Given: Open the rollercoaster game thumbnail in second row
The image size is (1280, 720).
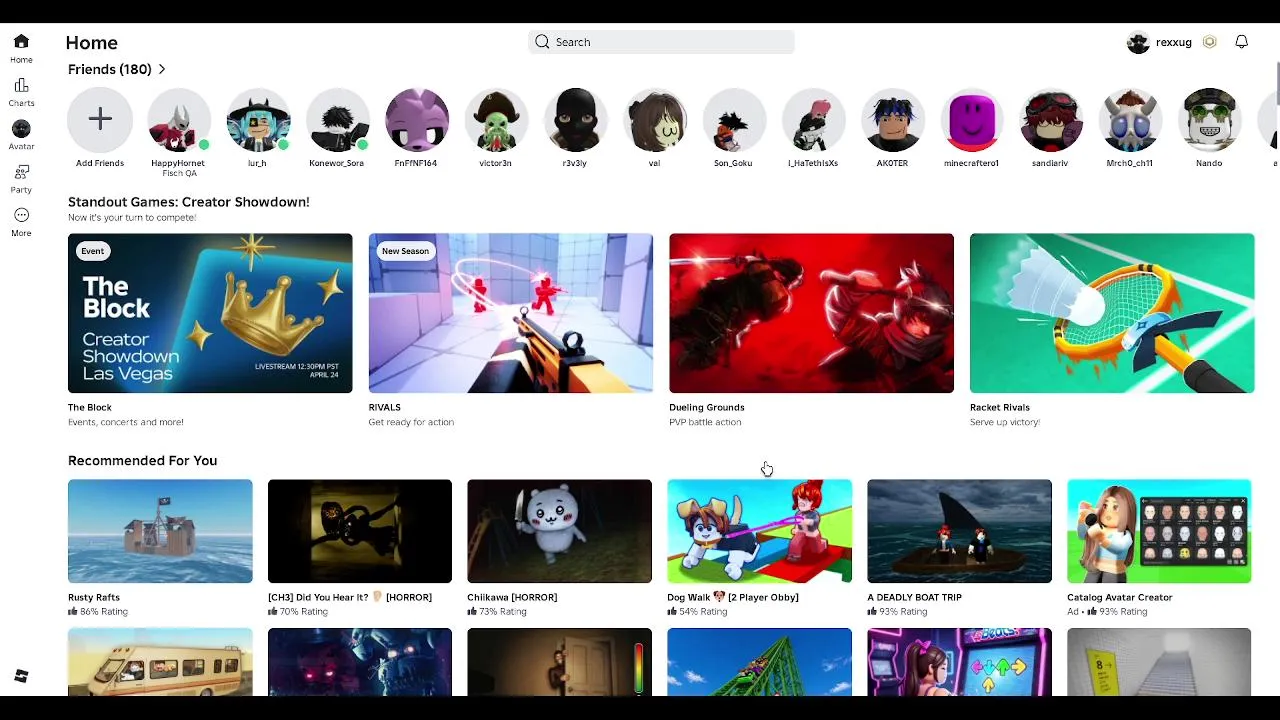Looking at the screenshot, I should (759, 662).
